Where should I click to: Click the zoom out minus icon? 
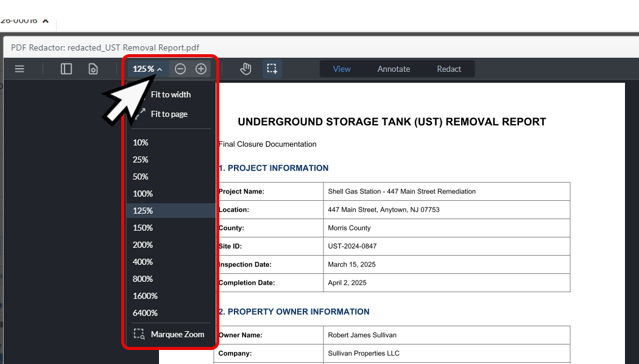pyautogui.click(x=180, y=69)
